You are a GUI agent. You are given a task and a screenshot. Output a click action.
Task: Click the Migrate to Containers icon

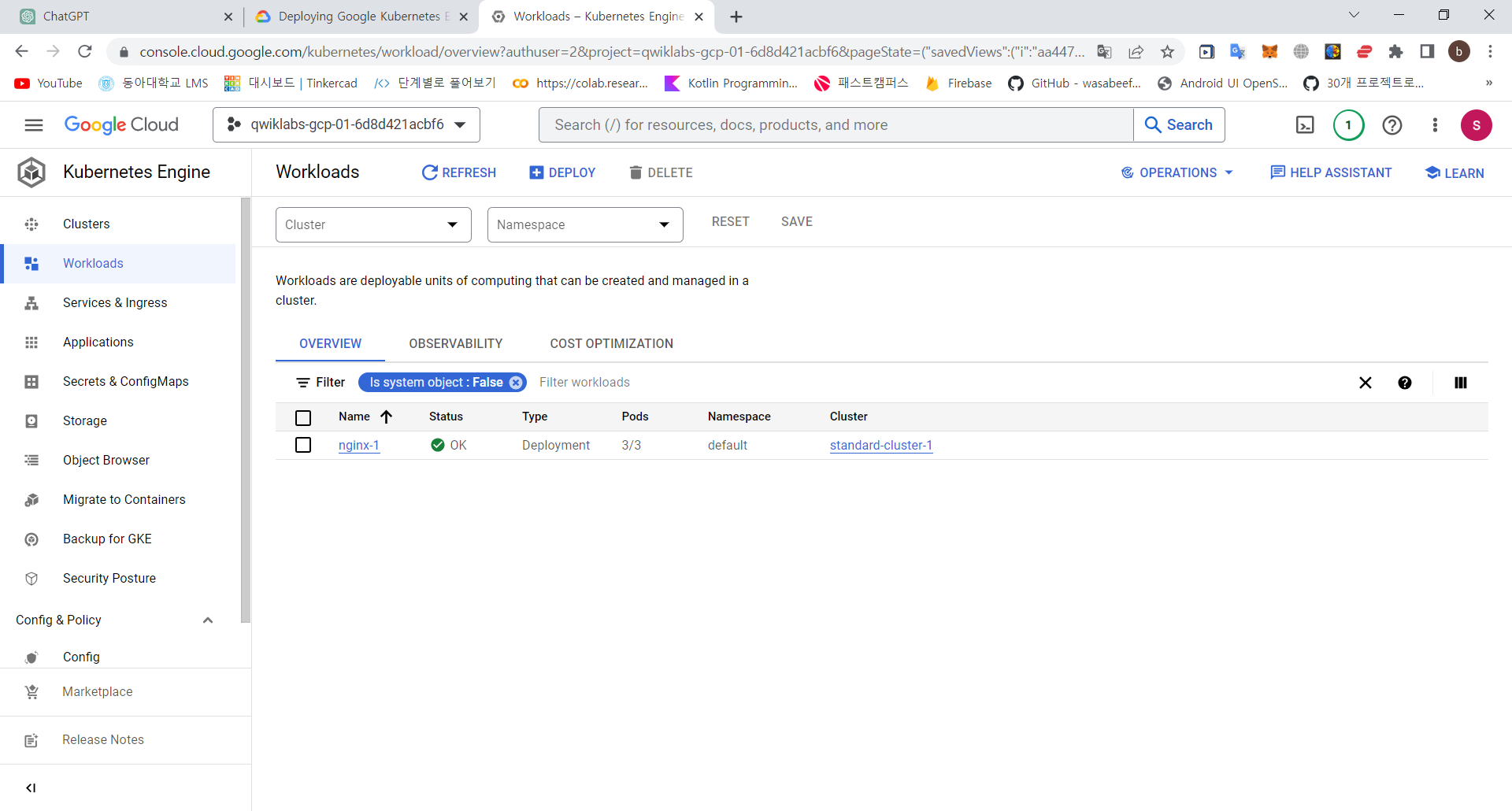tap(31, 500)
